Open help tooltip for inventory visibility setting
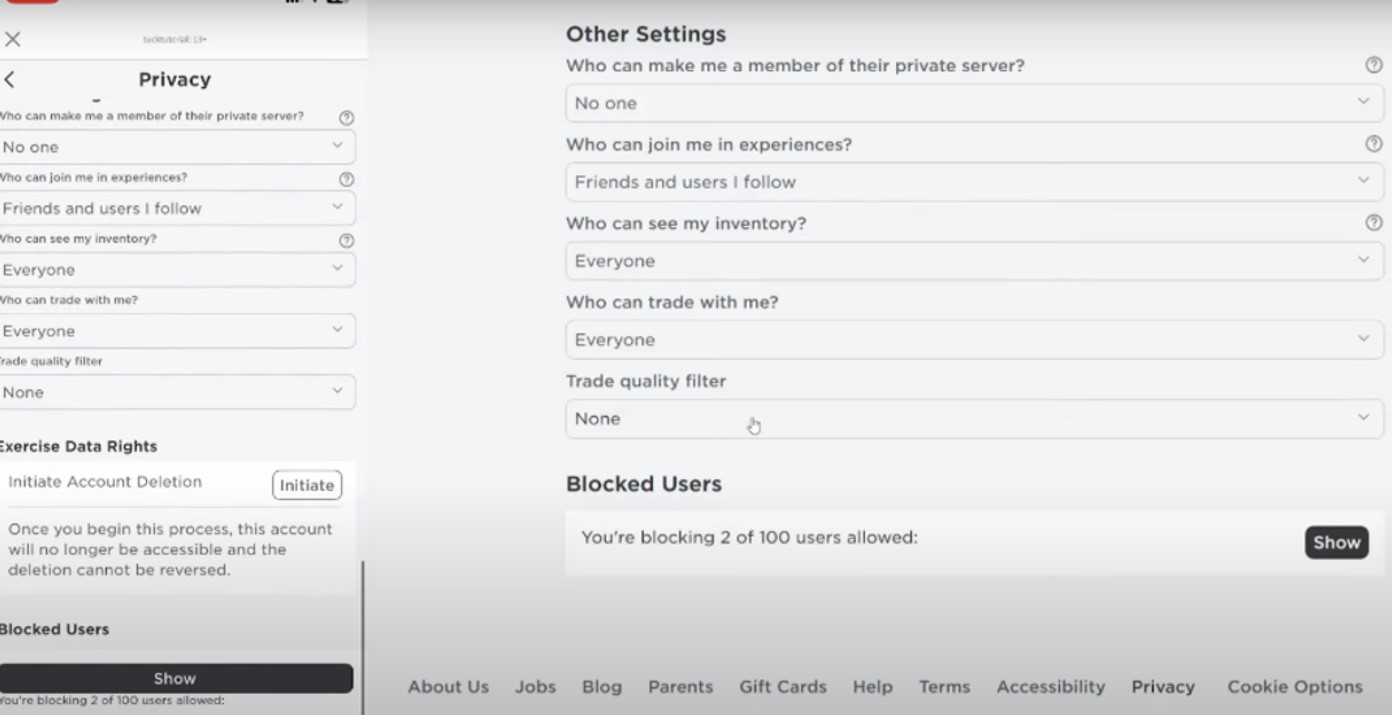The image size is (1392, 715). (1375, 223)
